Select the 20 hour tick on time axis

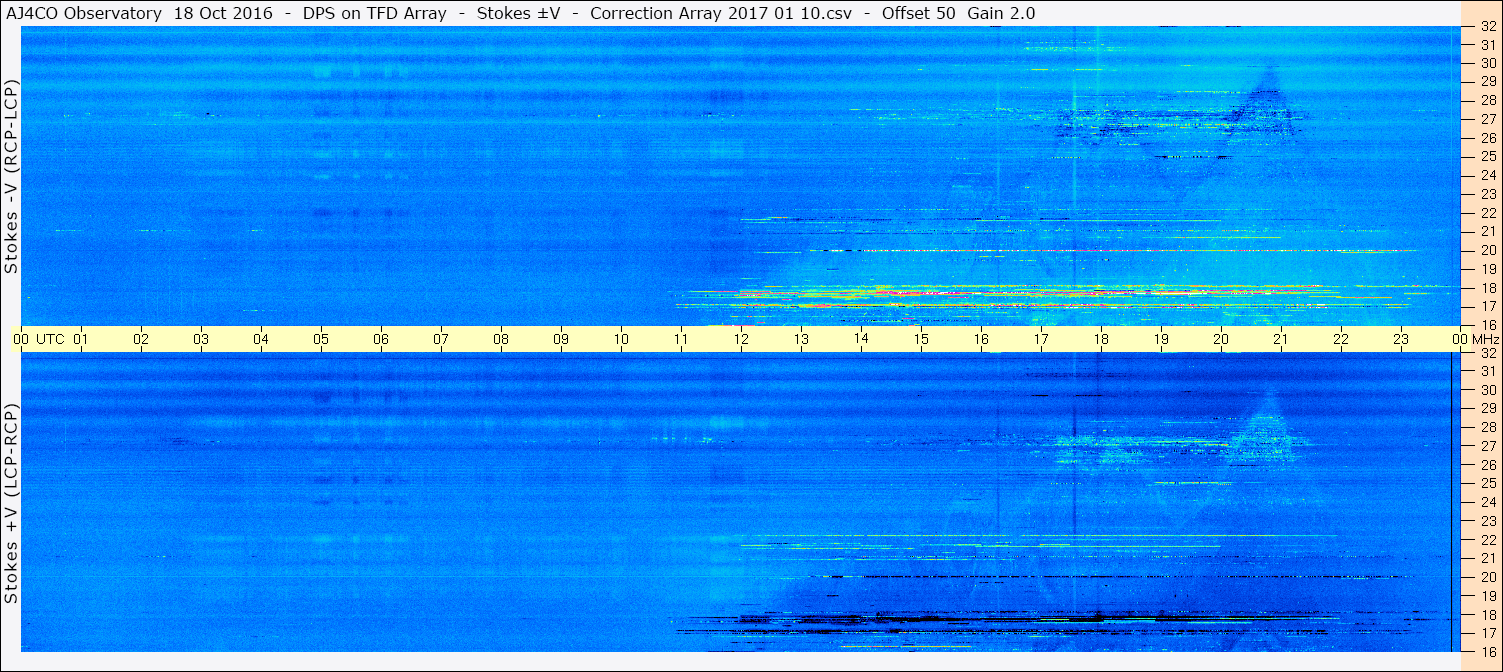1221,339
